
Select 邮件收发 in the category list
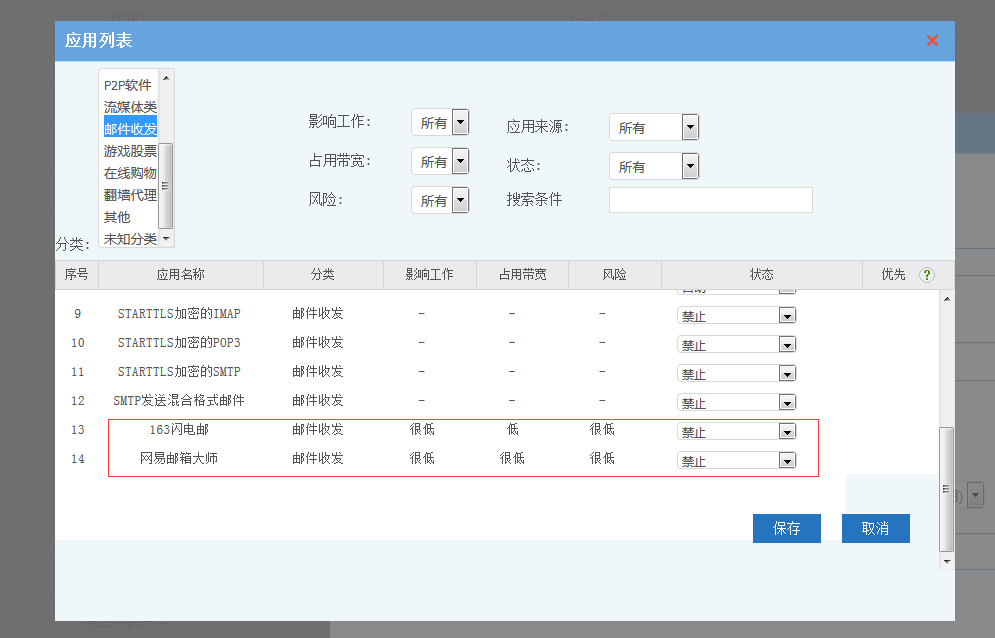(x=130, y=129)
